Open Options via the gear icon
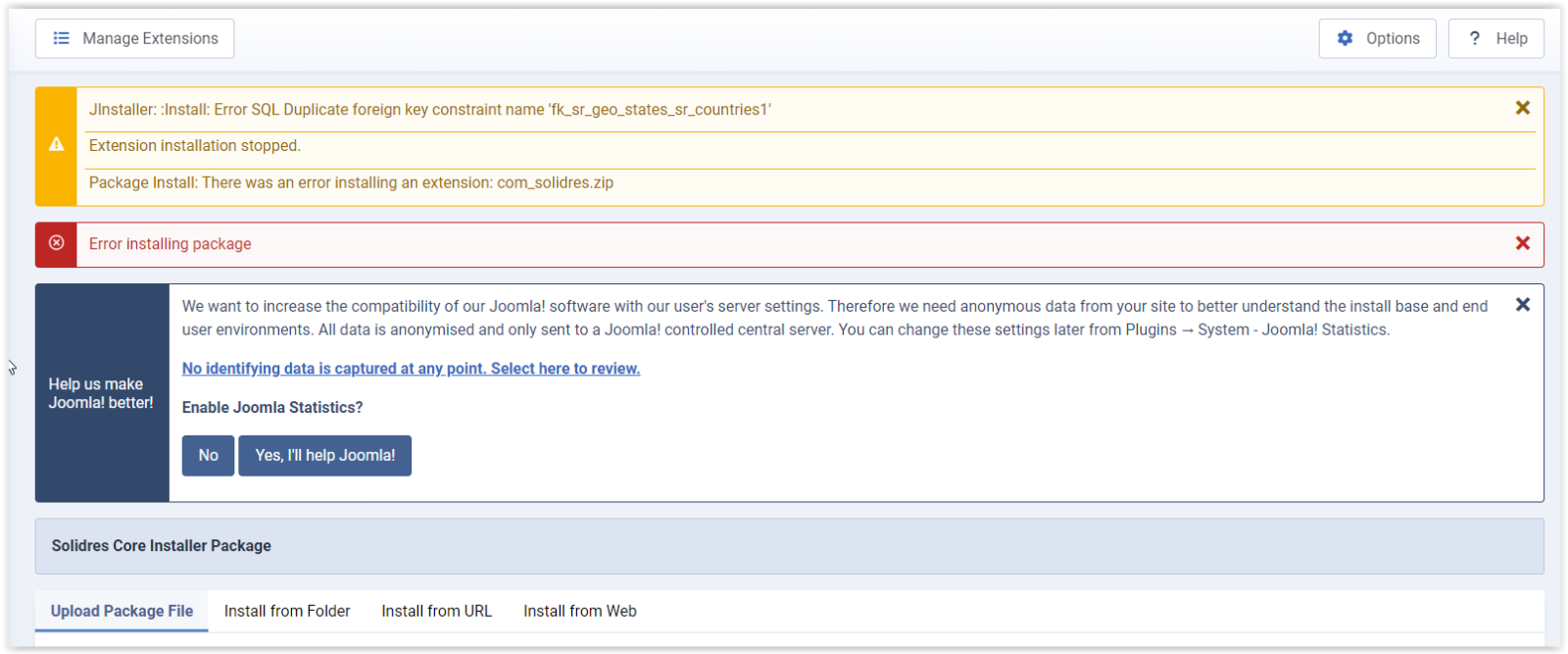 (x=1345, y=38)
